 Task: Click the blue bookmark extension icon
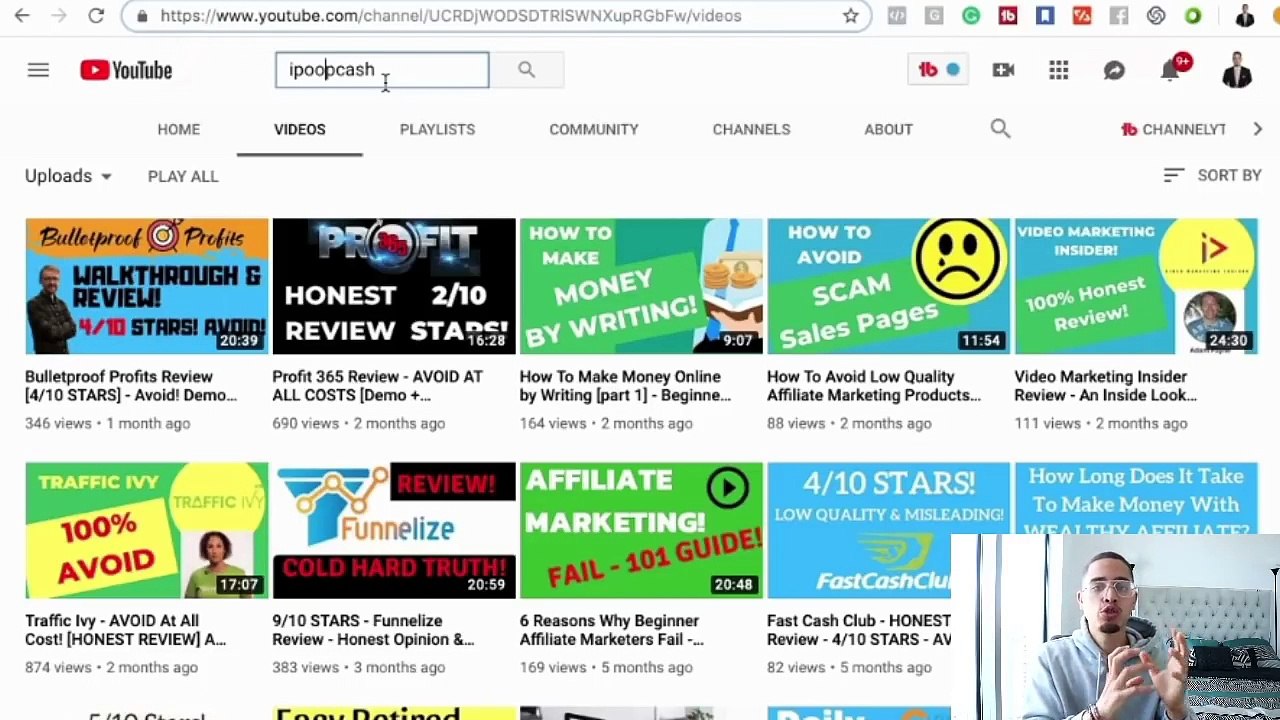pos(1045,16)
